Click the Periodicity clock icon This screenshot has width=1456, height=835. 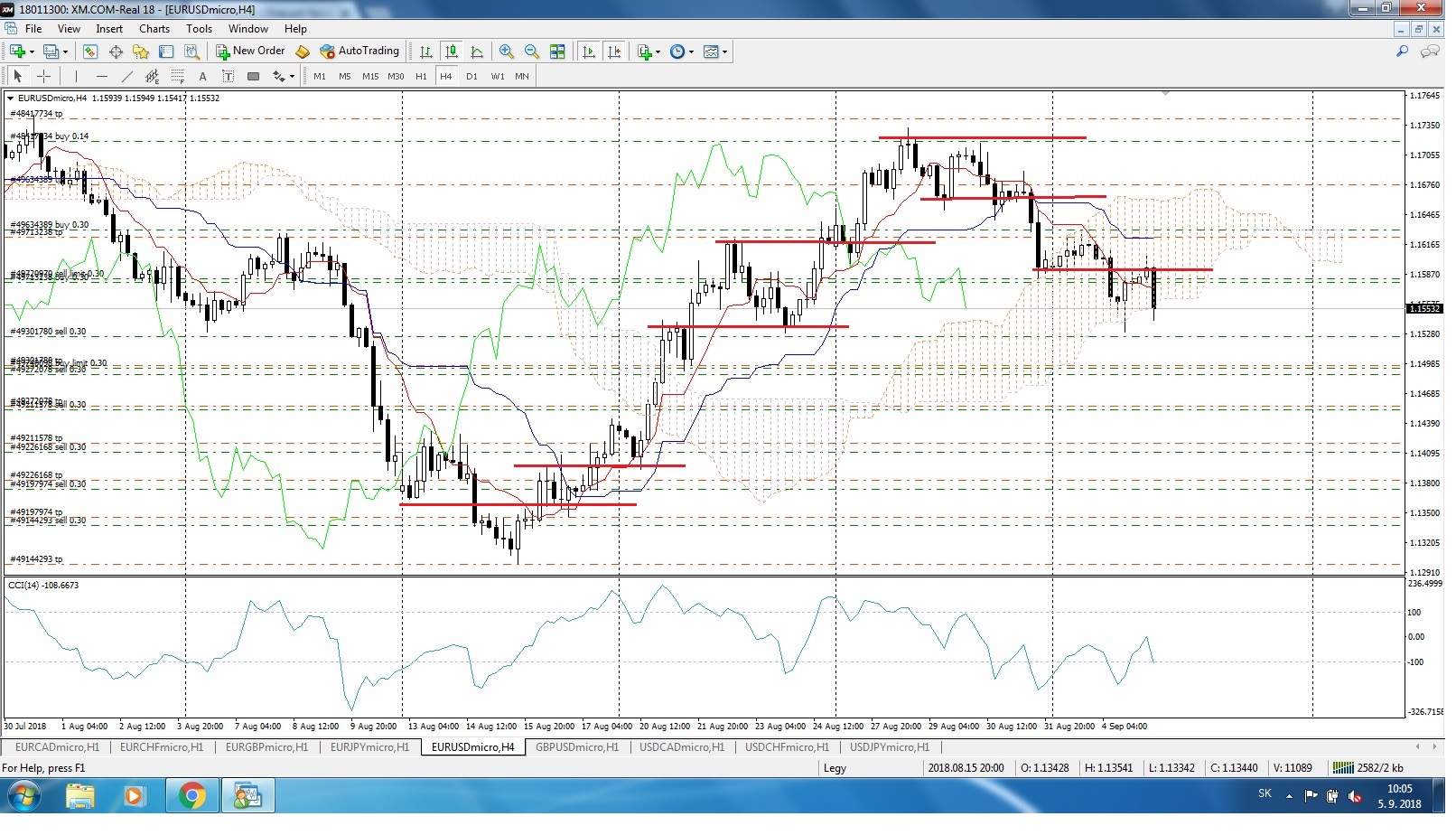(x=677, y=52)
